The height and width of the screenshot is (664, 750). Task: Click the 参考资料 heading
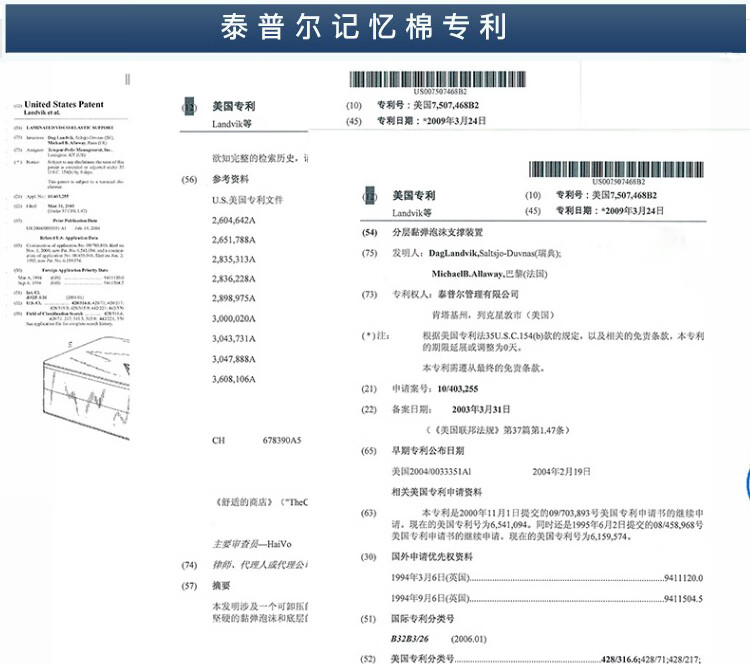click(x=231, y=179)
